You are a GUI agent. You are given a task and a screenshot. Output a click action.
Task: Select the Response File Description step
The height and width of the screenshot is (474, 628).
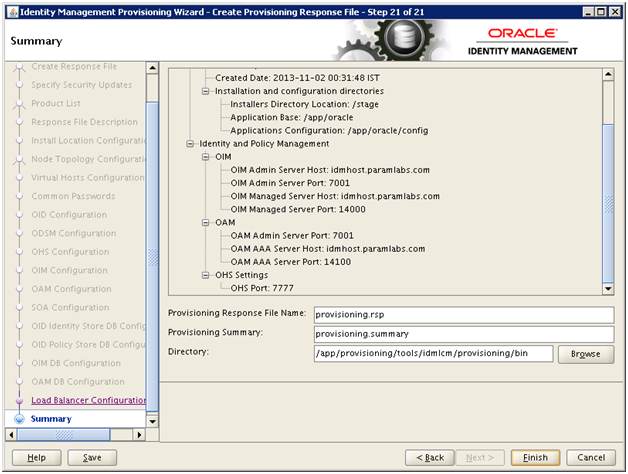[85, 122]
